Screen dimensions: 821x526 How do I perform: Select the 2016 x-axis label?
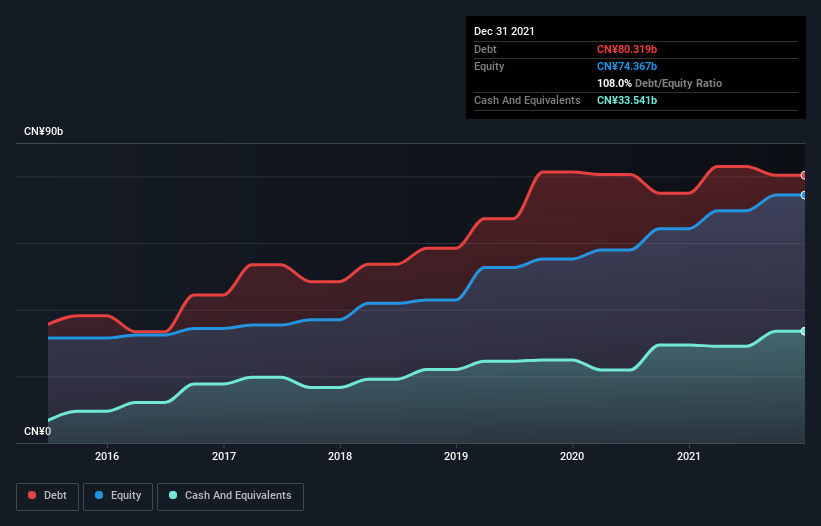107,456
